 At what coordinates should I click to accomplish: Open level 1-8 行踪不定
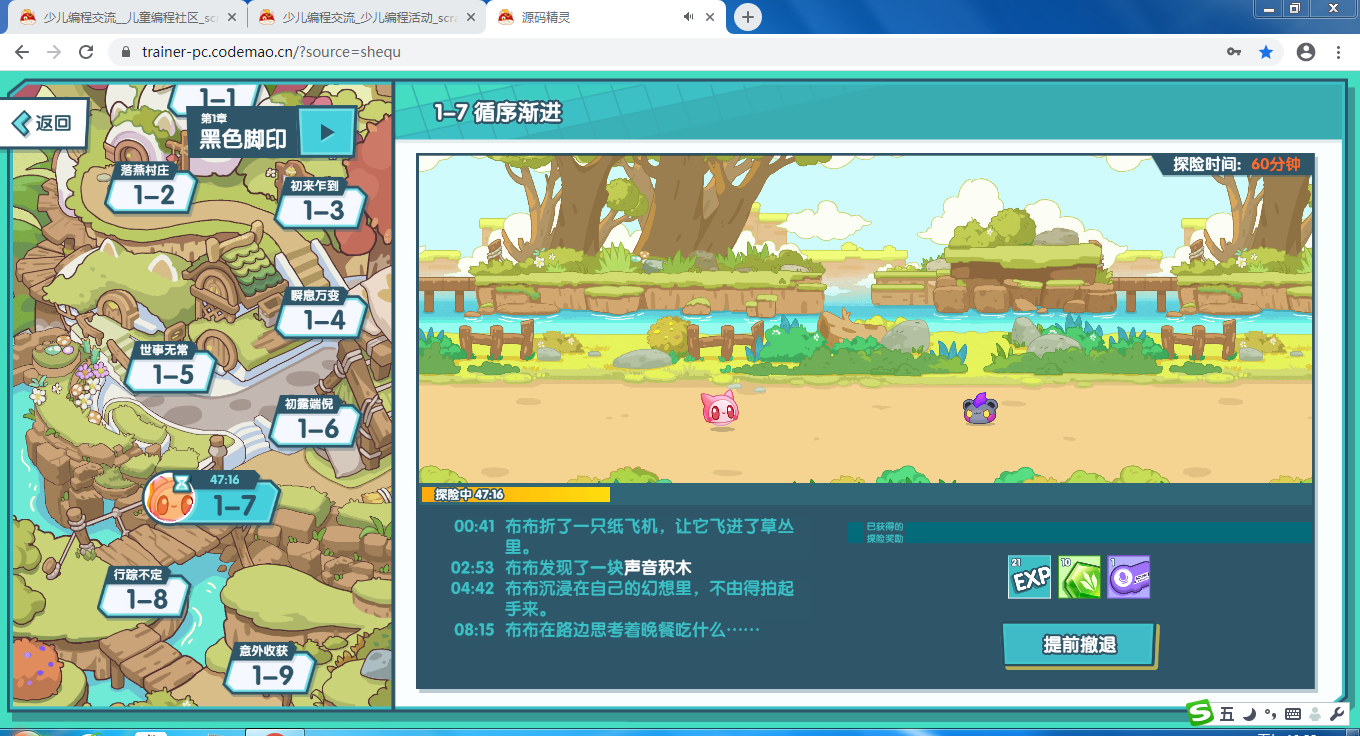click(x=146, y=592)
